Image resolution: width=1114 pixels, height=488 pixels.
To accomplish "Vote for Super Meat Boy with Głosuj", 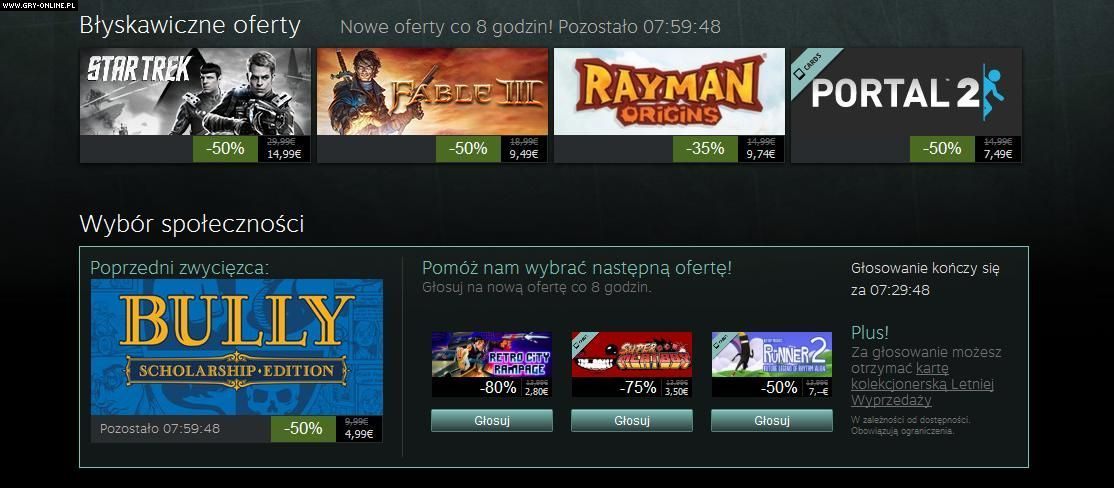I will point(632,421).
